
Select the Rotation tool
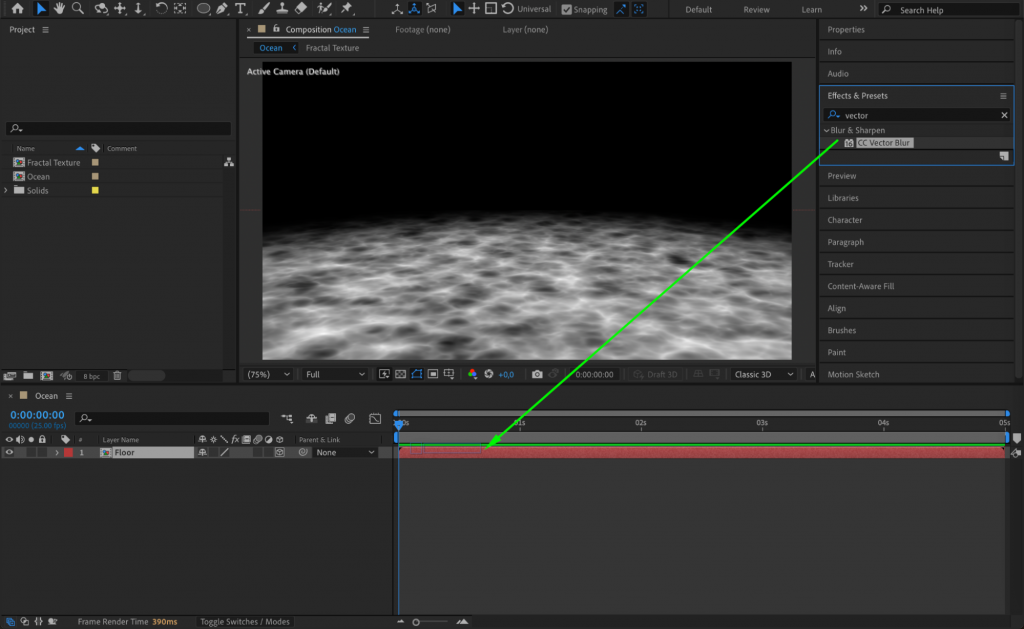point(160,9)
